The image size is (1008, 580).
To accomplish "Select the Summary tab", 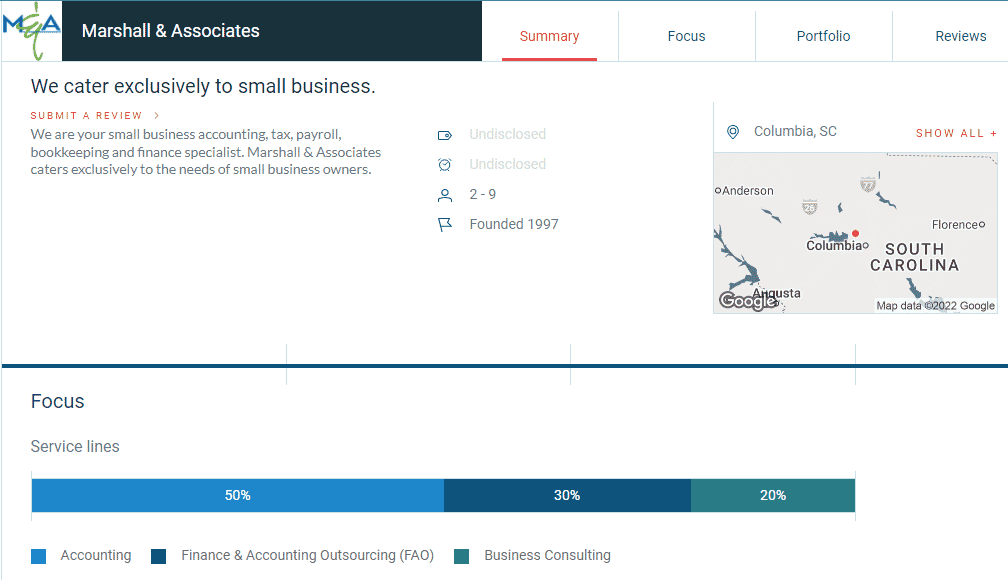I will pos(549,35).
